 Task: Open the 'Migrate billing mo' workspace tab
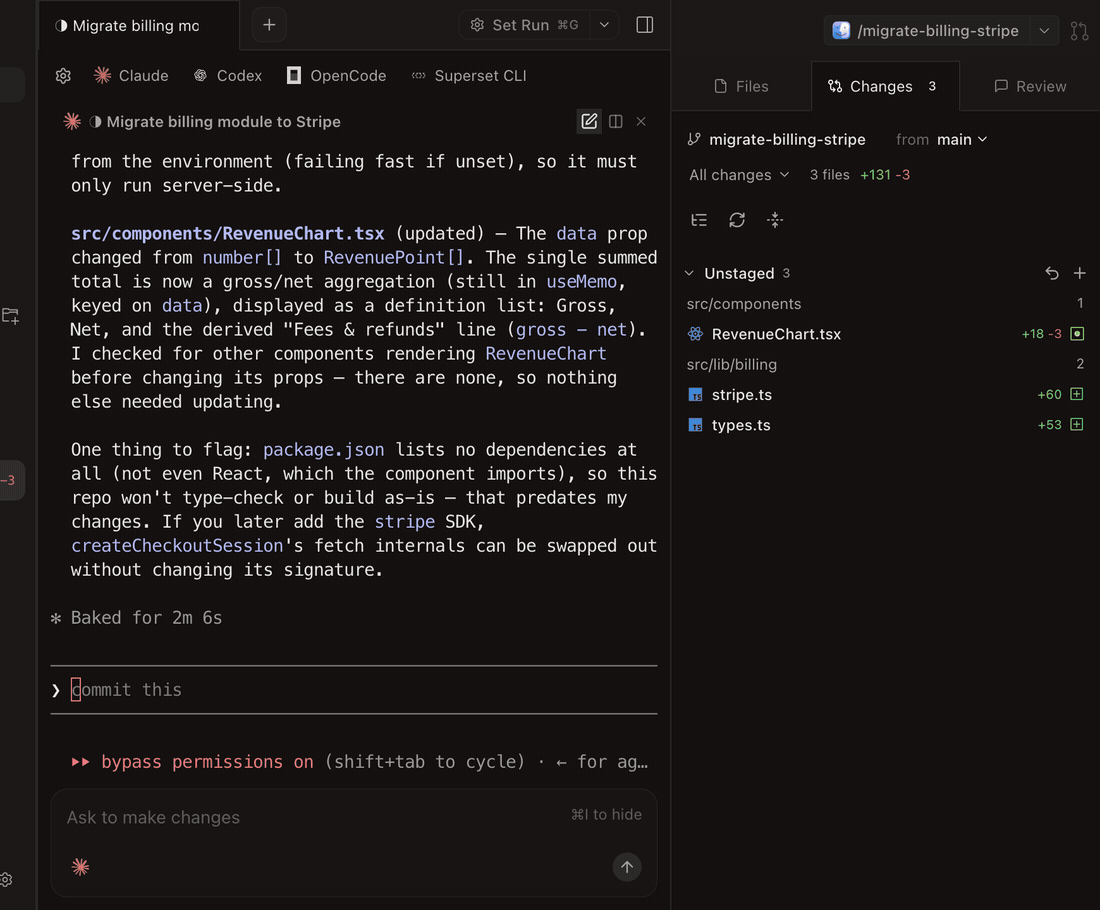point(139,25)
